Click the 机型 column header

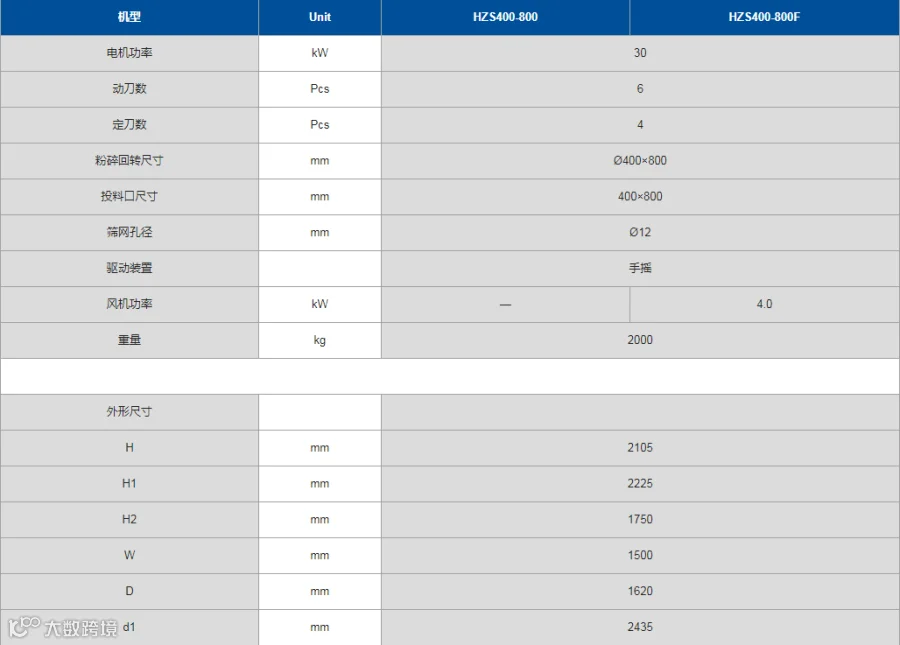tap(129, 17)
